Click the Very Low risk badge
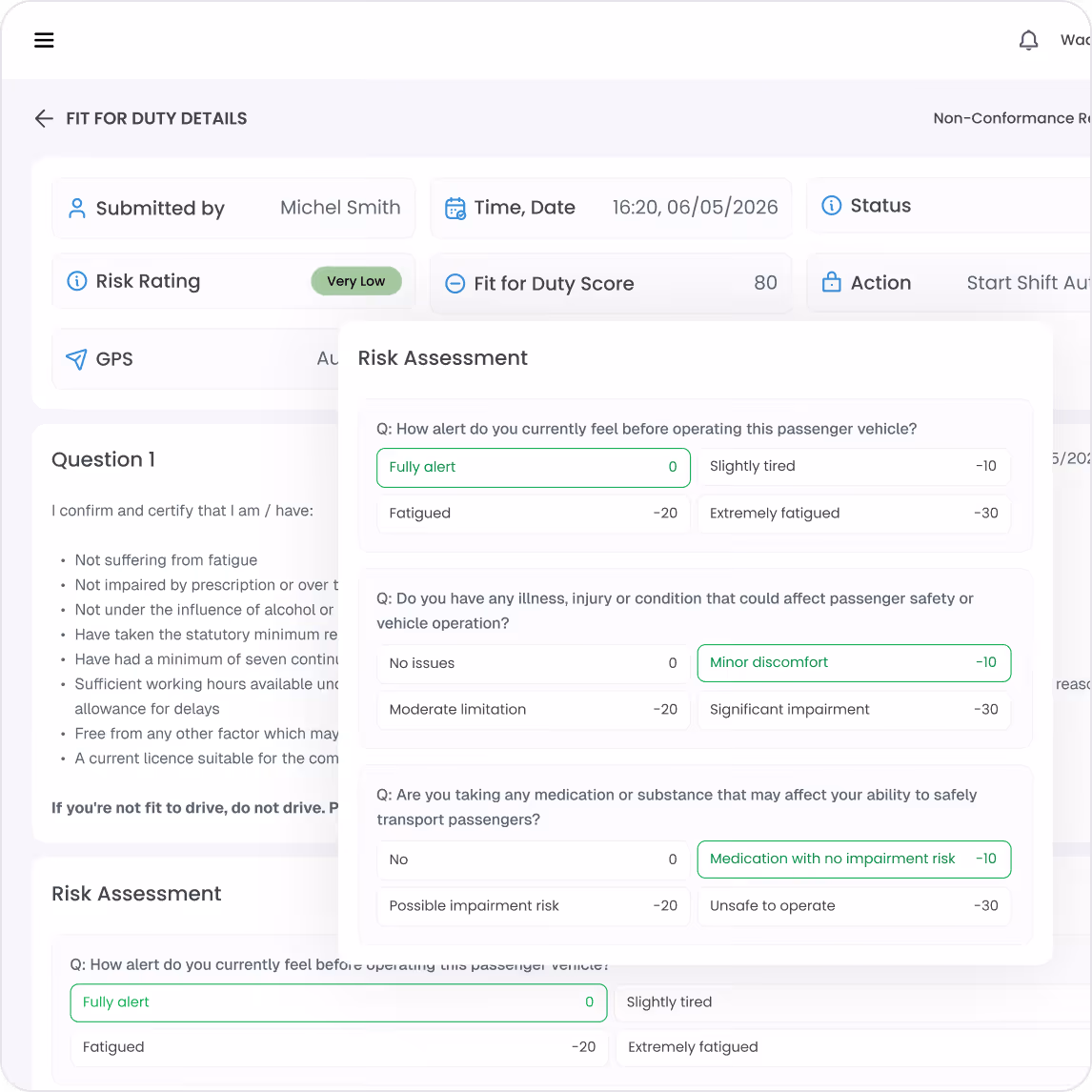1092x1092 pixels. pyautogui.click(x=355, y=281)
